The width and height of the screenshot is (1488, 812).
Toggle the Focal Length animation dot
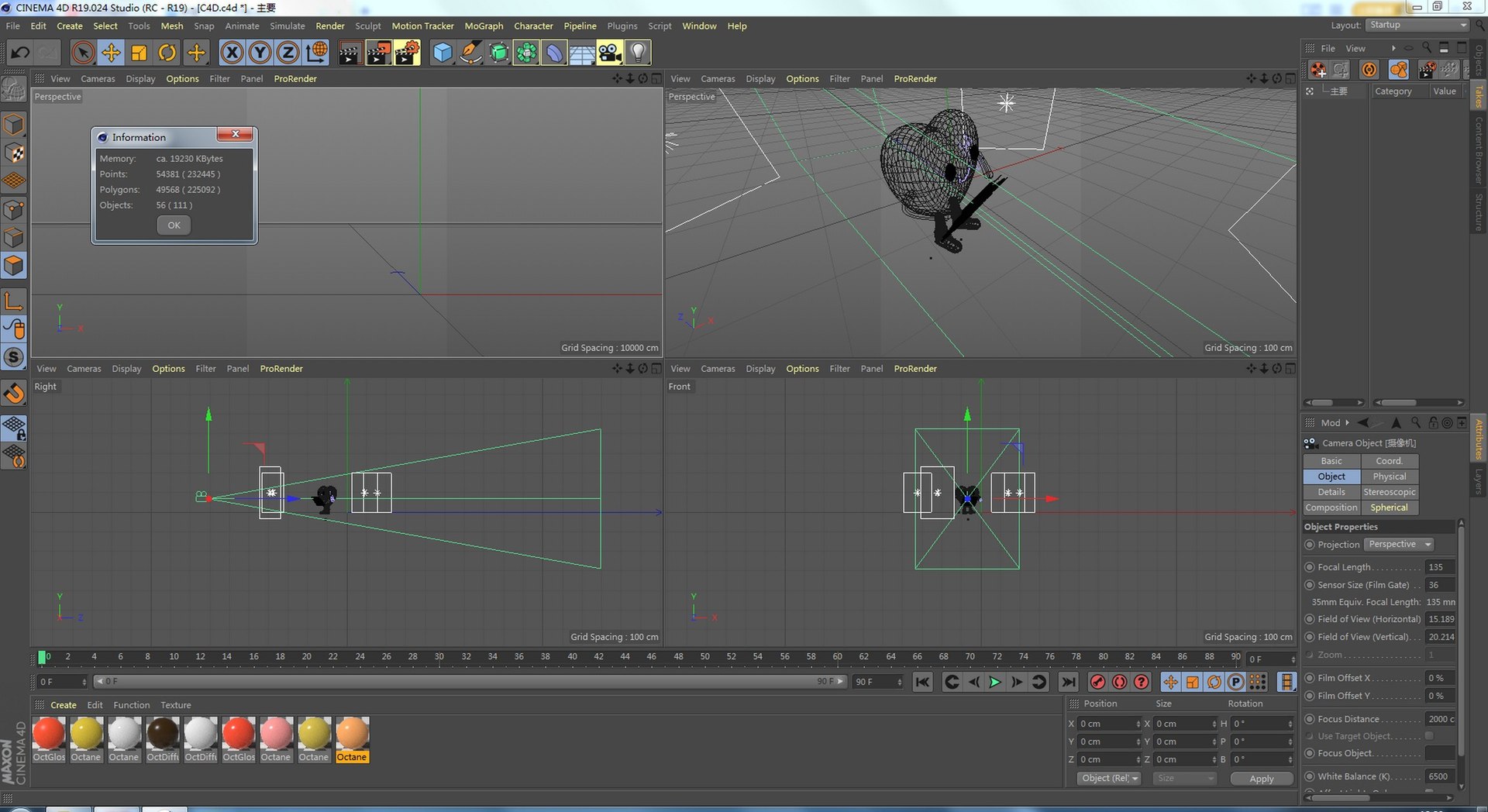click(x=1310, y=567)
